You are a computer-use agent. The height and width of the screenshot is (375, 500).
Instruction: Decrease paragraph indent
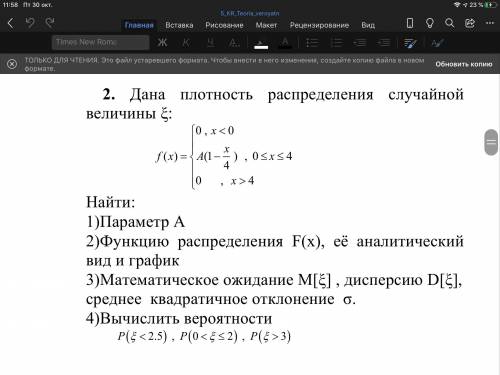[360, 43]
